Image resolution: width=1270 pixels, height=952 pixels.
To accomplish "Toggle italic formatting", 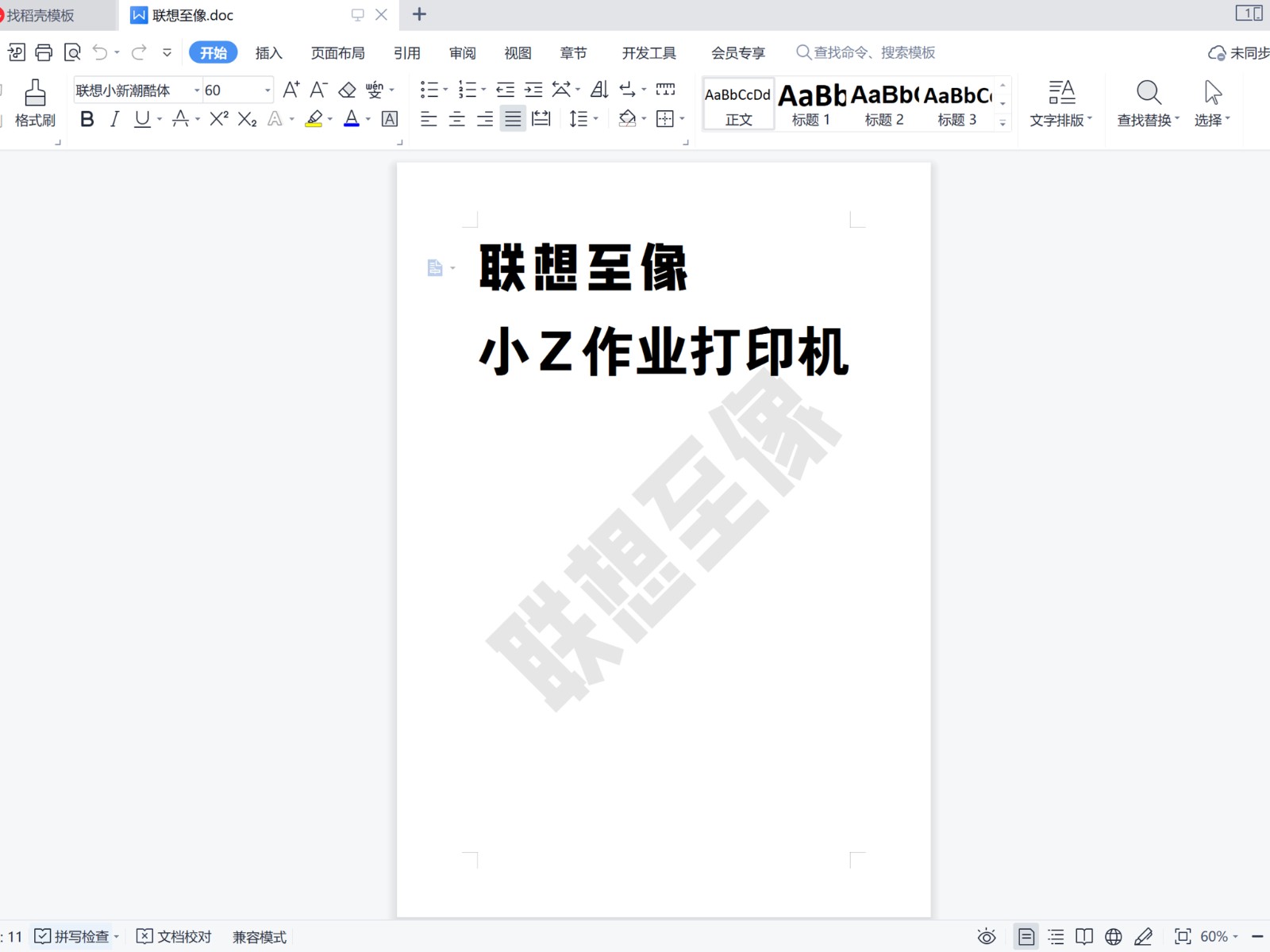I will click(114, 119).
